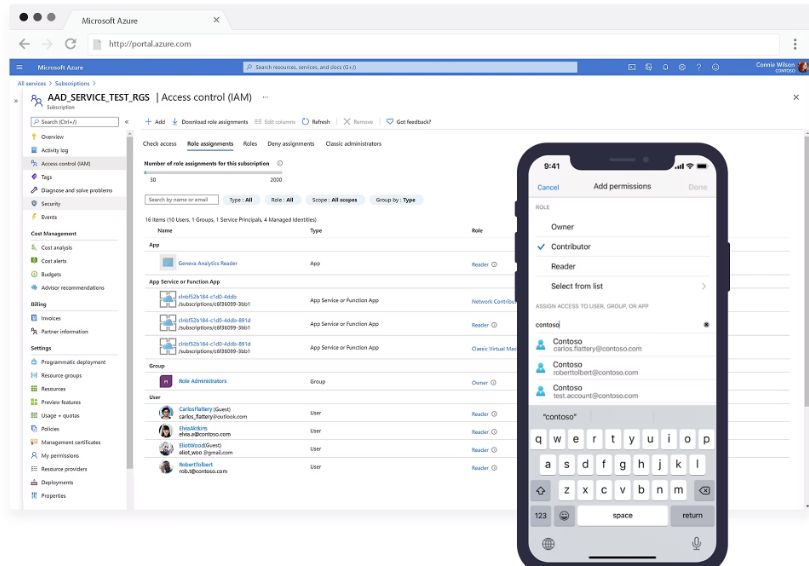Open the Azure hamburger menu
The width and height of the screenshot is (809, 566).
pyautogui.click(x=20, y=67)
